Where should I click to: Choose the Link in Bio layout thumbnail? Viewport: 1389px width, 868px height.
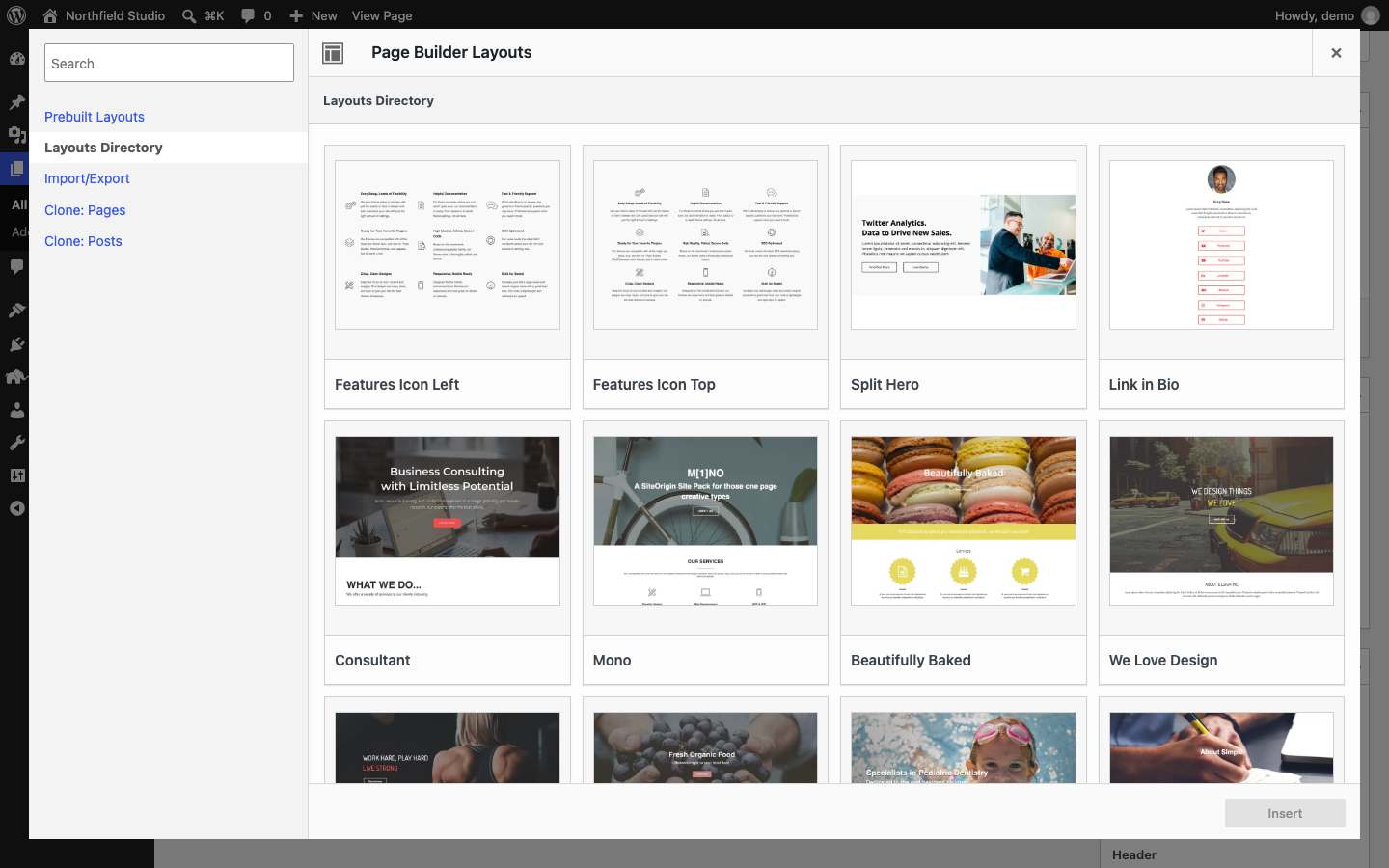point(1221,245)
